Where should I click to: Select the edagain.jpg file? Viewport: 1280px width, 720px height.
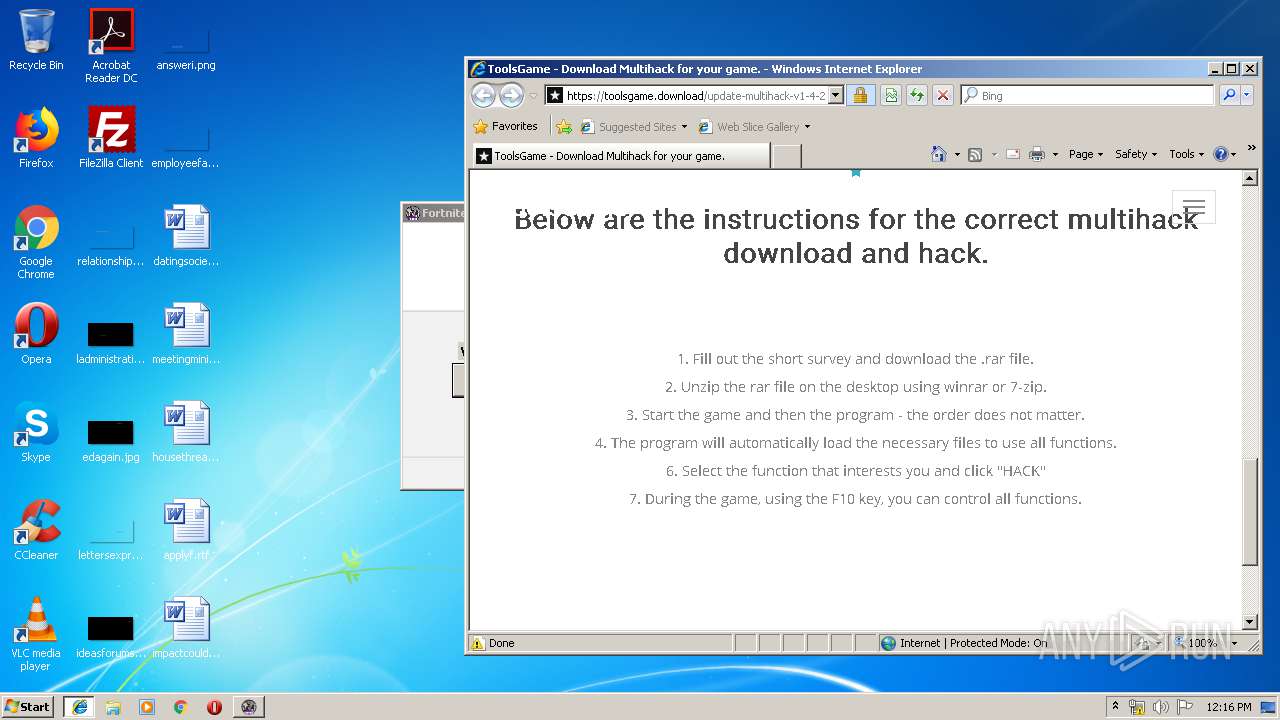[x=111, y=440]
